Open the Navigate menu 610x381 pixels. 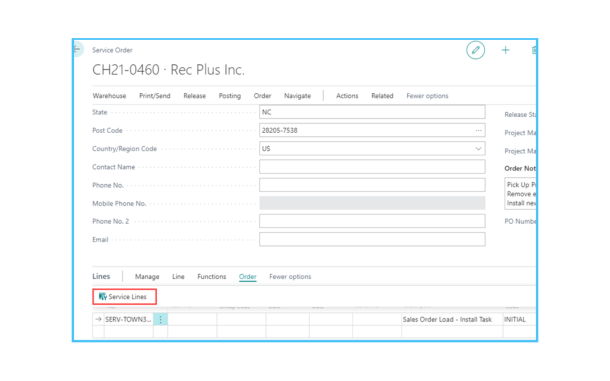(x=297, y=96)
